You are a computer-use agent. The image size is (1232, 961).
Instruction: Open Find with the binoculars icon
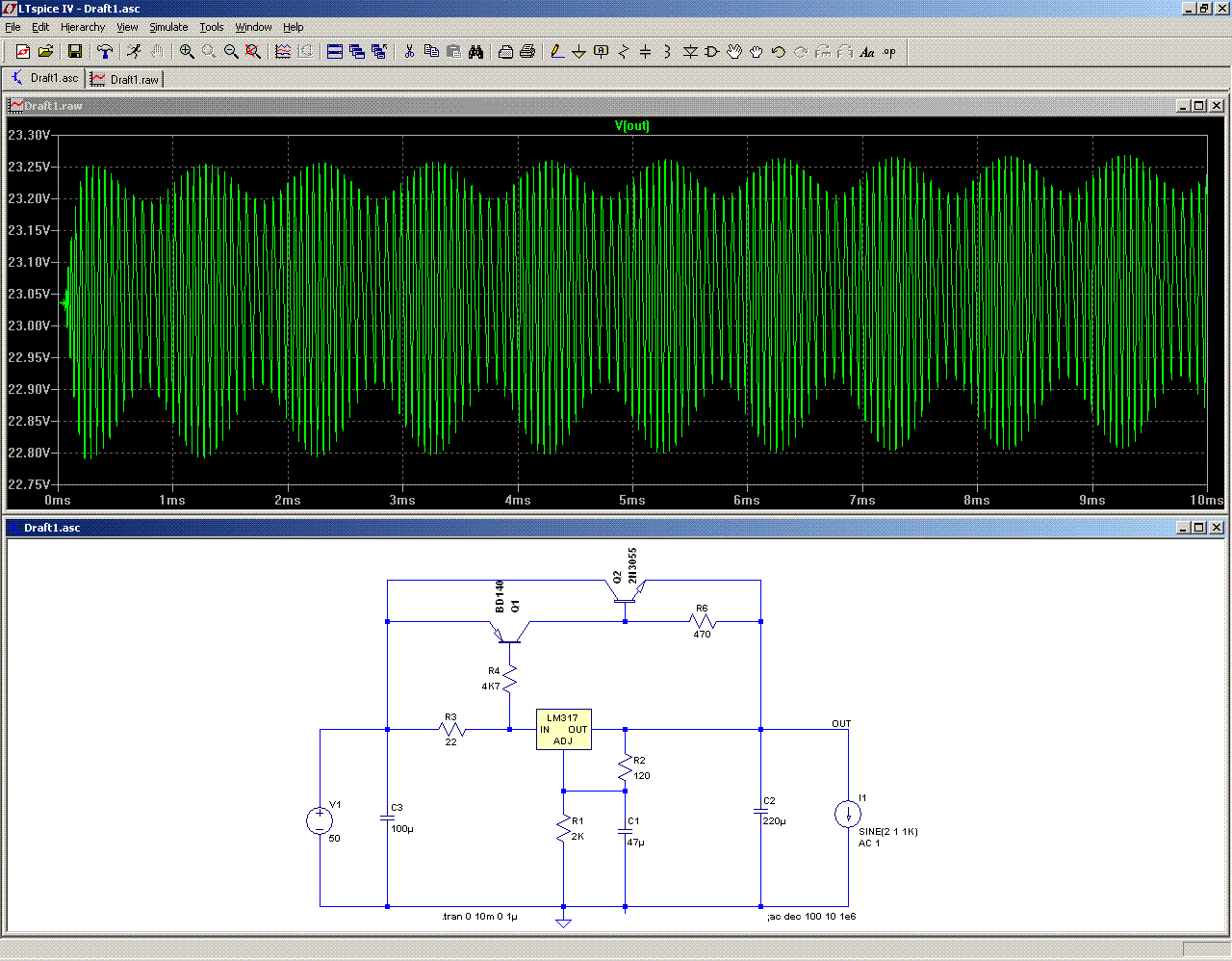point(475,52)
